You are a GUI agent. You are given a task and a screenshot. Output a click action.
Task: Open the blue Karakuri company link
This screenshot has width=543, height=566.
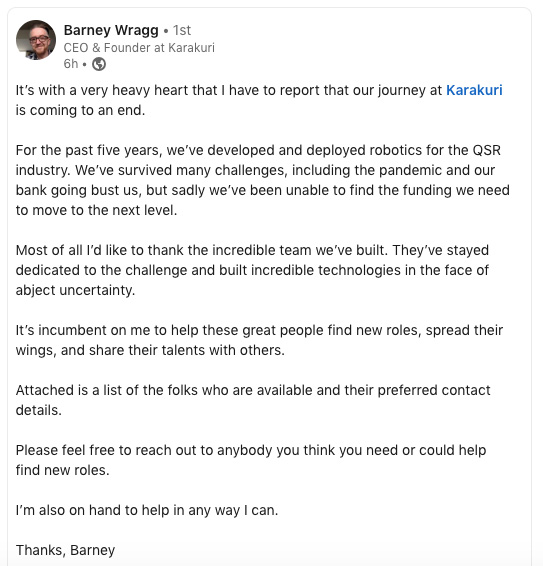pyautogui.click(x=474, y=90)
